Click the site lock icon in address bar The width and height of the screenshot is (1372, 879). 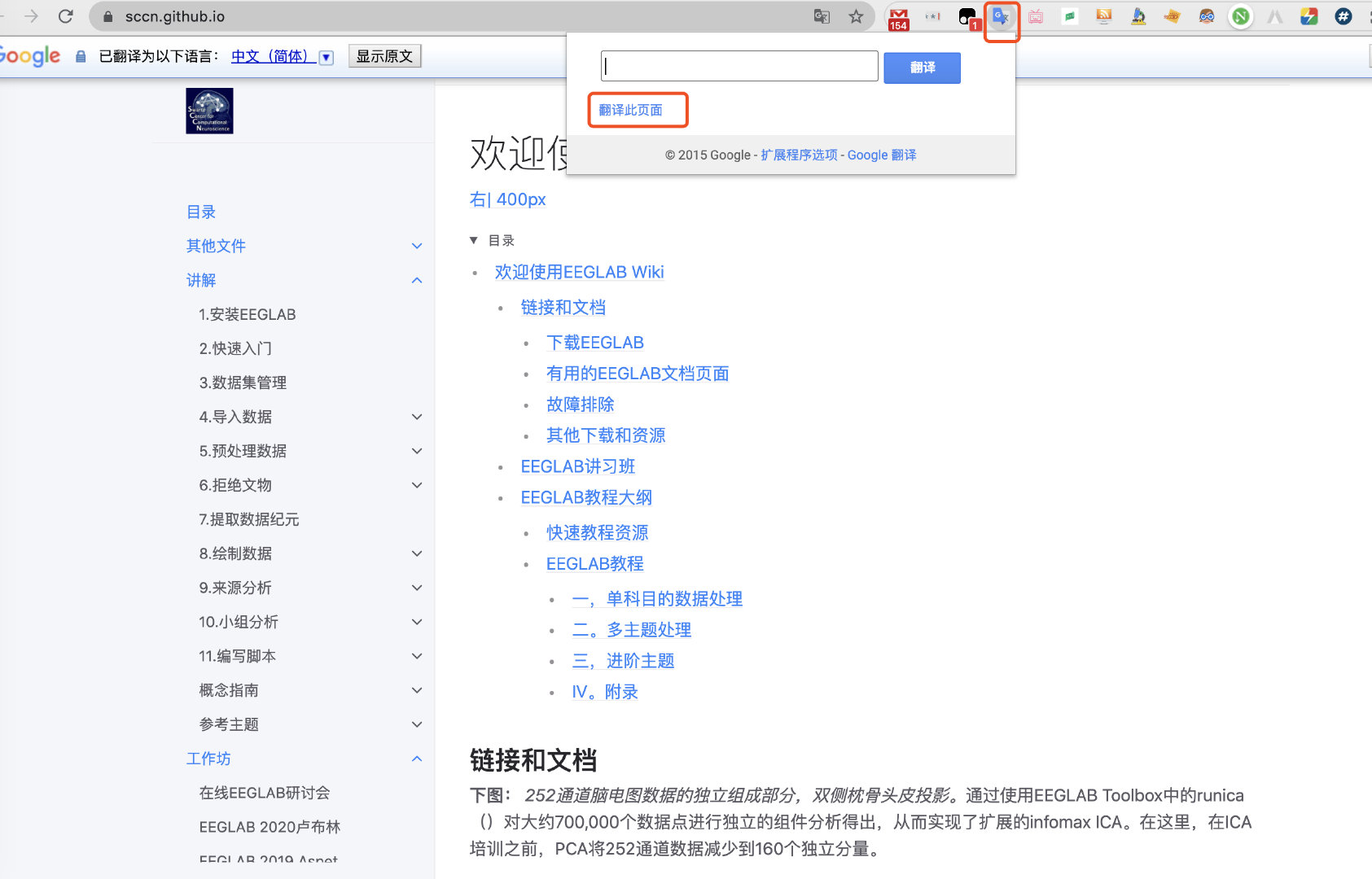107,16
